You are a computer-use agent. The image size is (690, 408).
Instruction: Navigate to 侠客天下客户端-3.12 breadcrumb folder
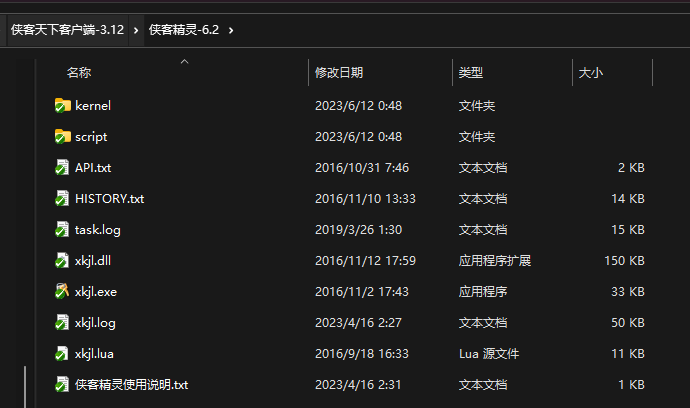(x=67, y=30)
